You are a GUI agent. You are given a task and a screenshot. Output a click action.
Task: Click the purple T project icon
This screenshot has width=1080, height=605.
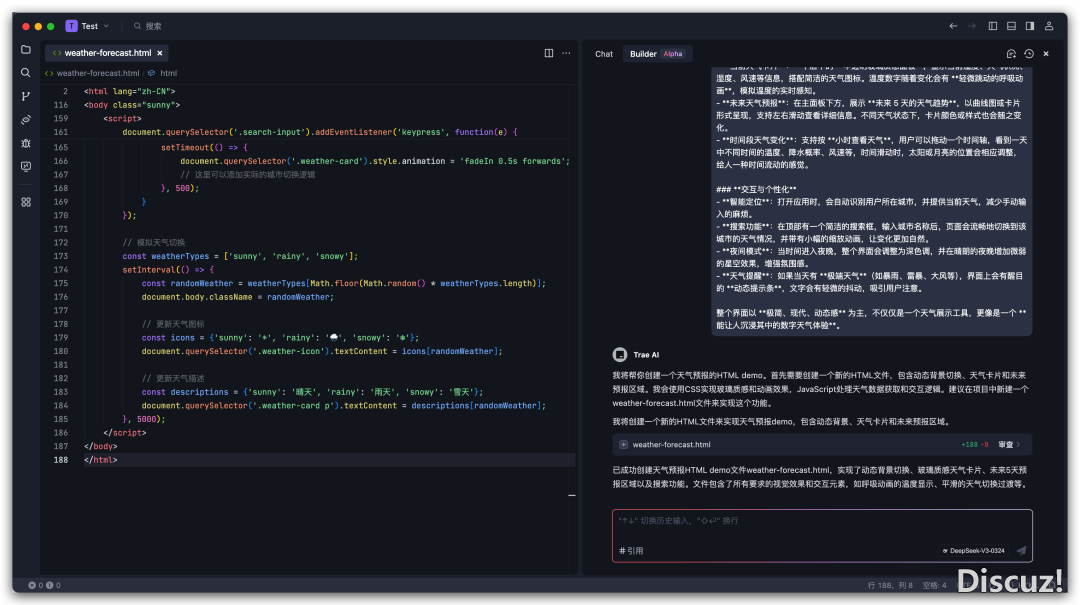tap(72, 26)
